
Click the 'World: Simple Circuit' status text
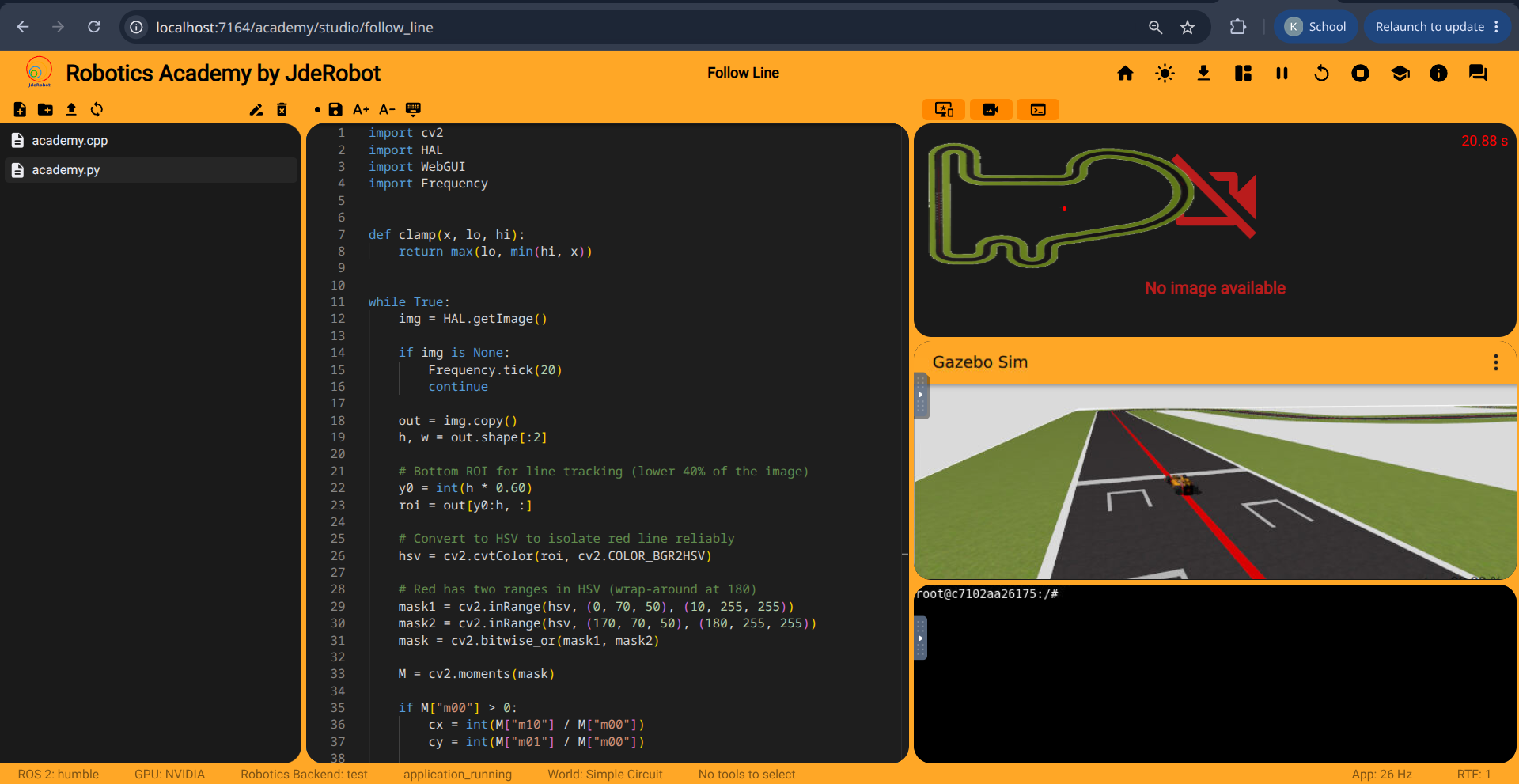(605, 775)
